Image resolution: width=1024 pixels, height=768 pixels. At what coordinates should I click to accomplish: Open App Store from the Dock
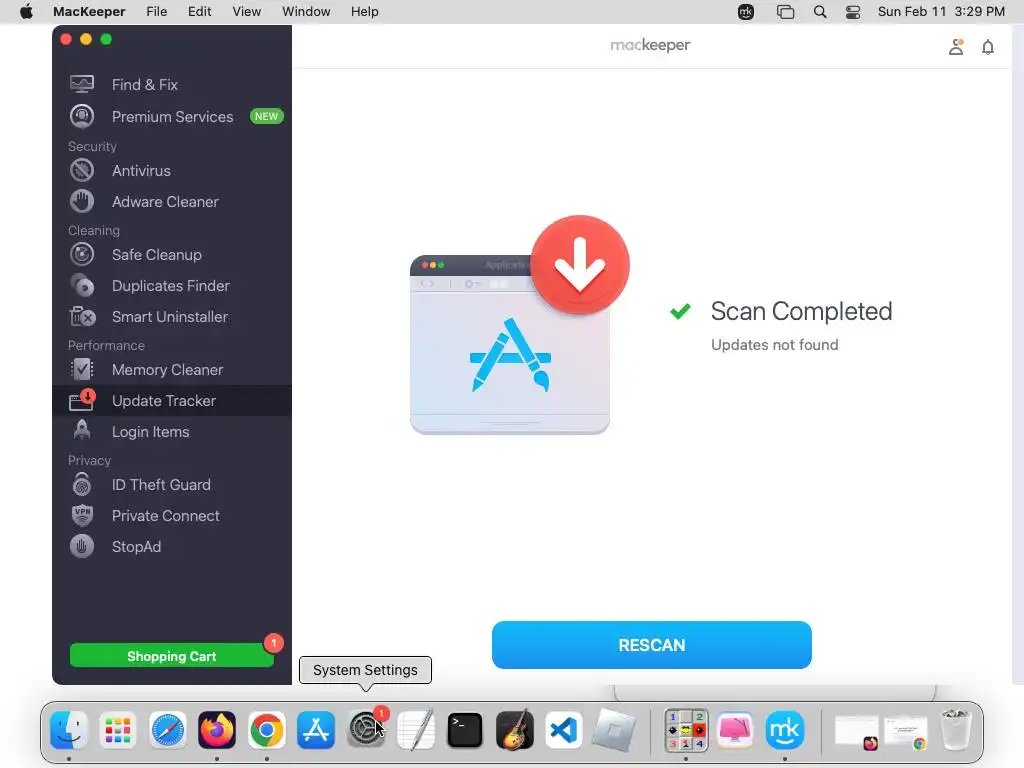[x=316, y=729]
